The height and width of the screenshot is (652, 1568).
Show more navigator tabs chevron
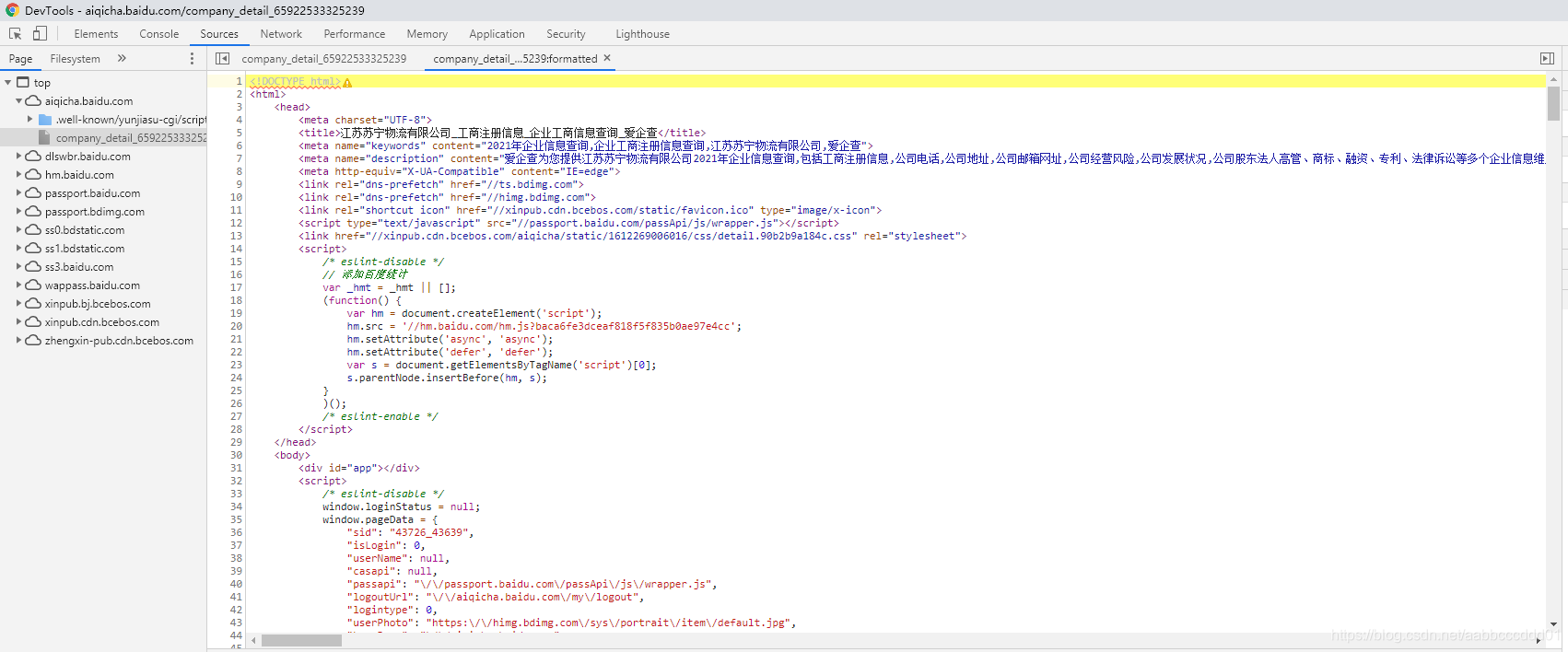coord(122,58)
